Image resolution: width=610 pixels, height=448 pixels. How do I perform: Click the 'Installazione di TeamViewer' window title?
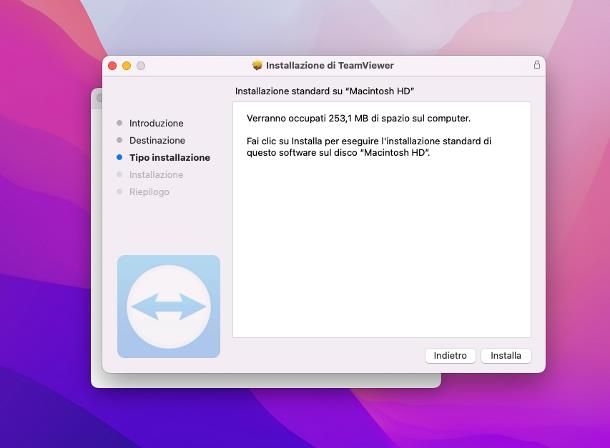(330, 65)
